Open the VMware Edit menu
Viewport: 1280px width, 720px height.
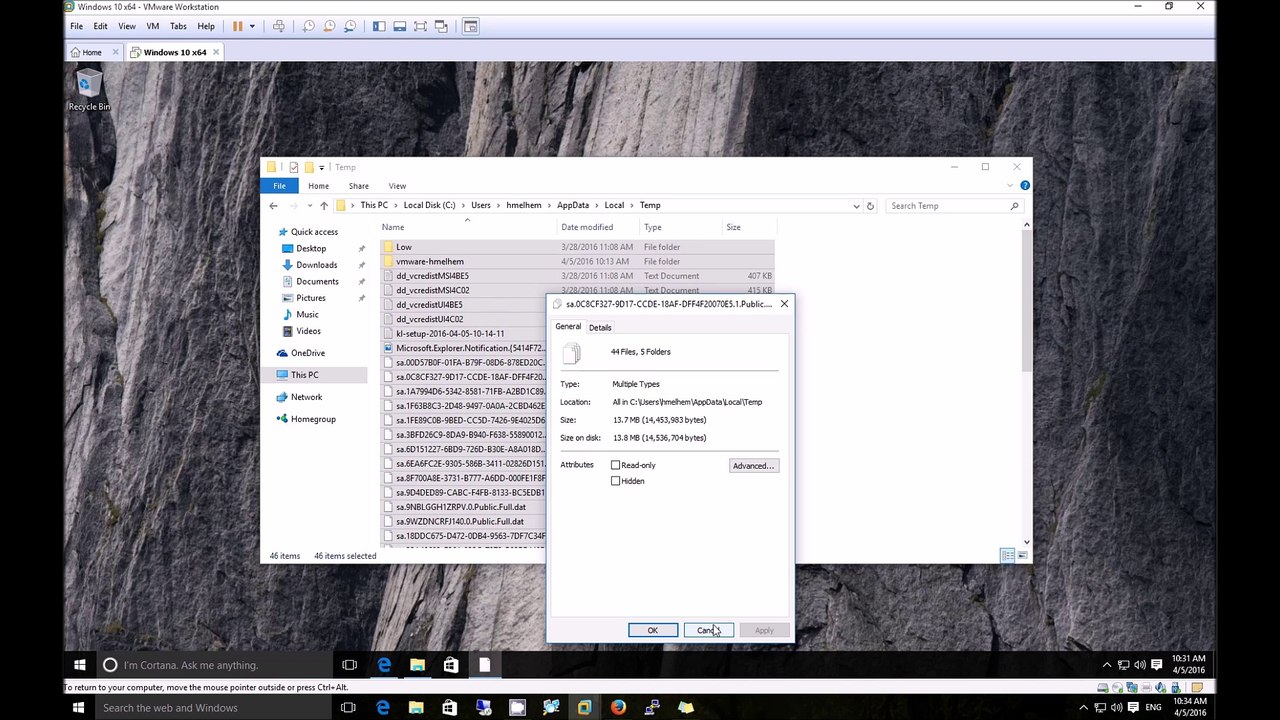(x=101, y=26)
